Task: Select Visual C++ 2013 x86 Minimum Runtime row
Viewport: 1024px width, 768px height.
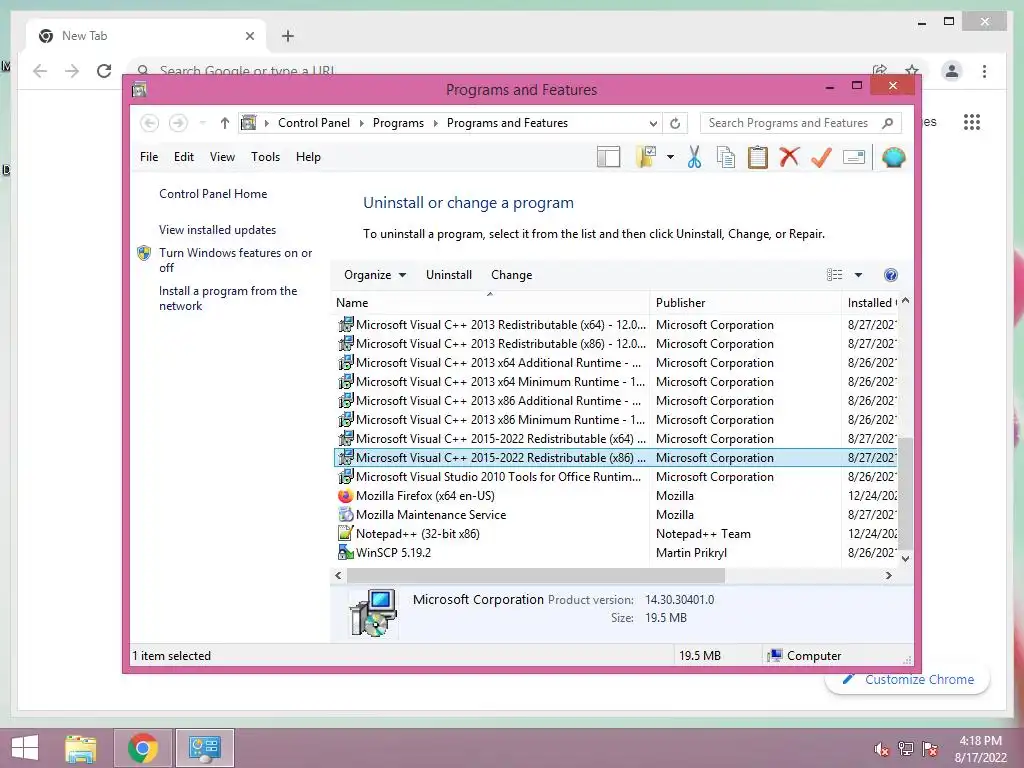Action: pos(615,420)
